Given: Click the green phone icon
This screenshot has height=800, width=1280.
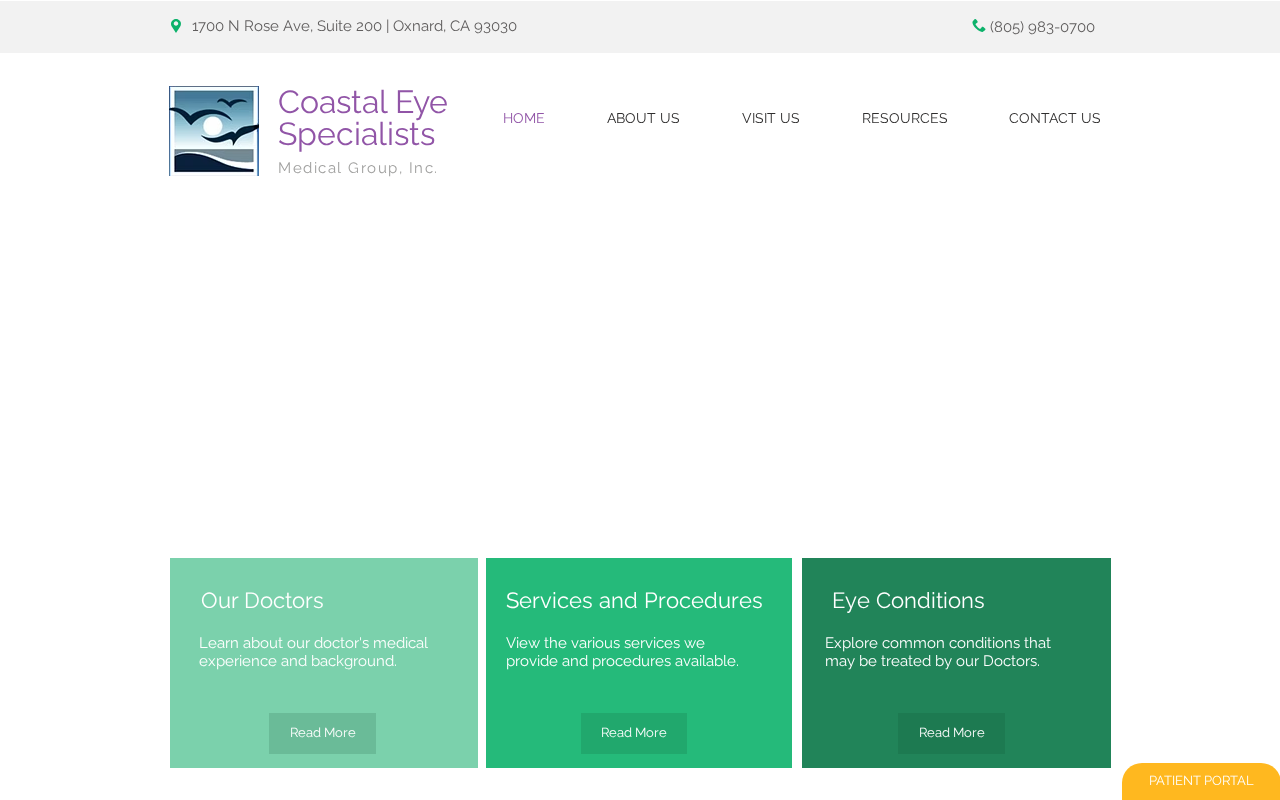Looking at the screenshot, I should pos(979,26).
